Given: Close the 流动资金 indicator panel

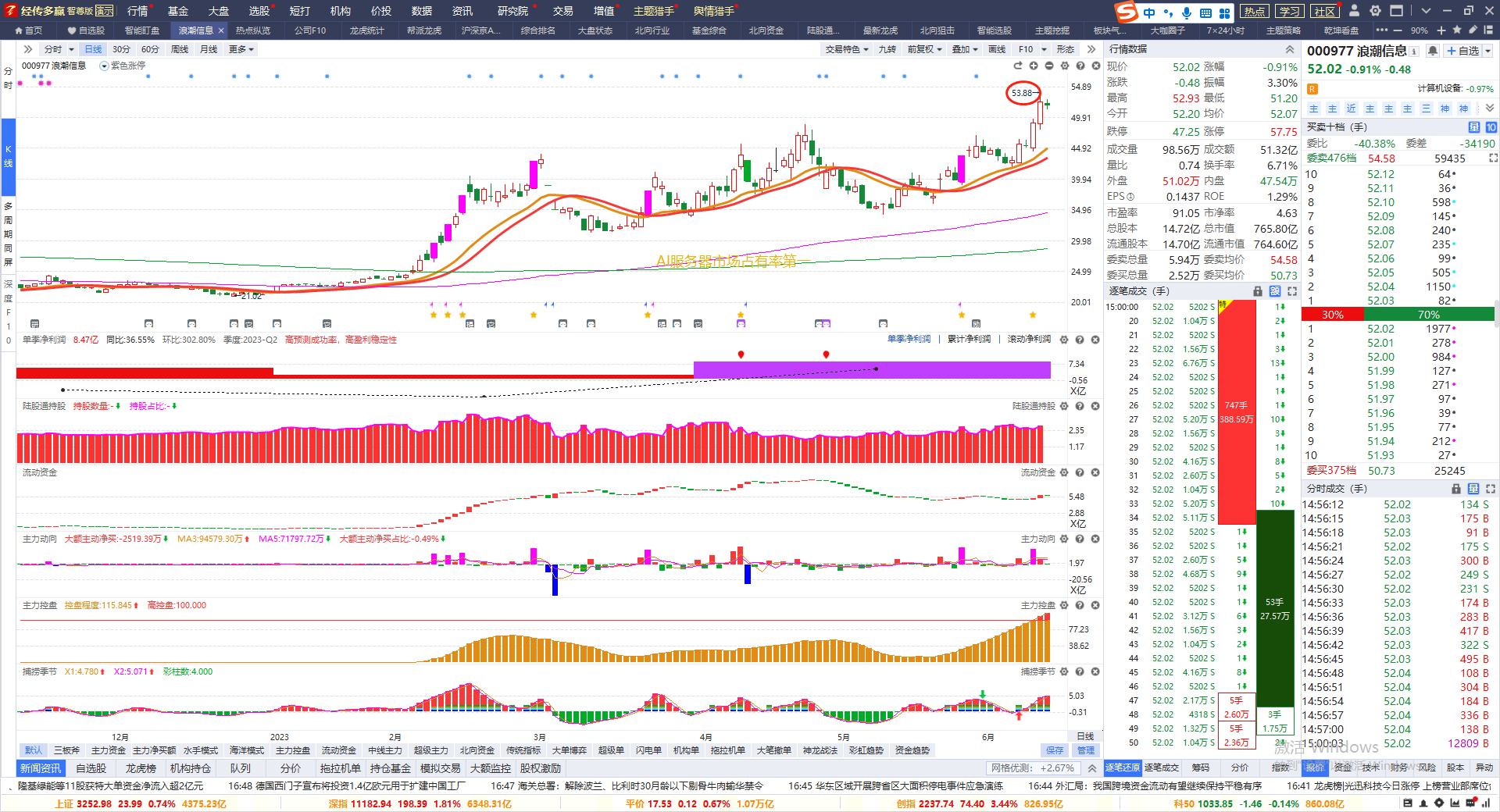Looking at the screenshot, I should (x=1095, y=472).
